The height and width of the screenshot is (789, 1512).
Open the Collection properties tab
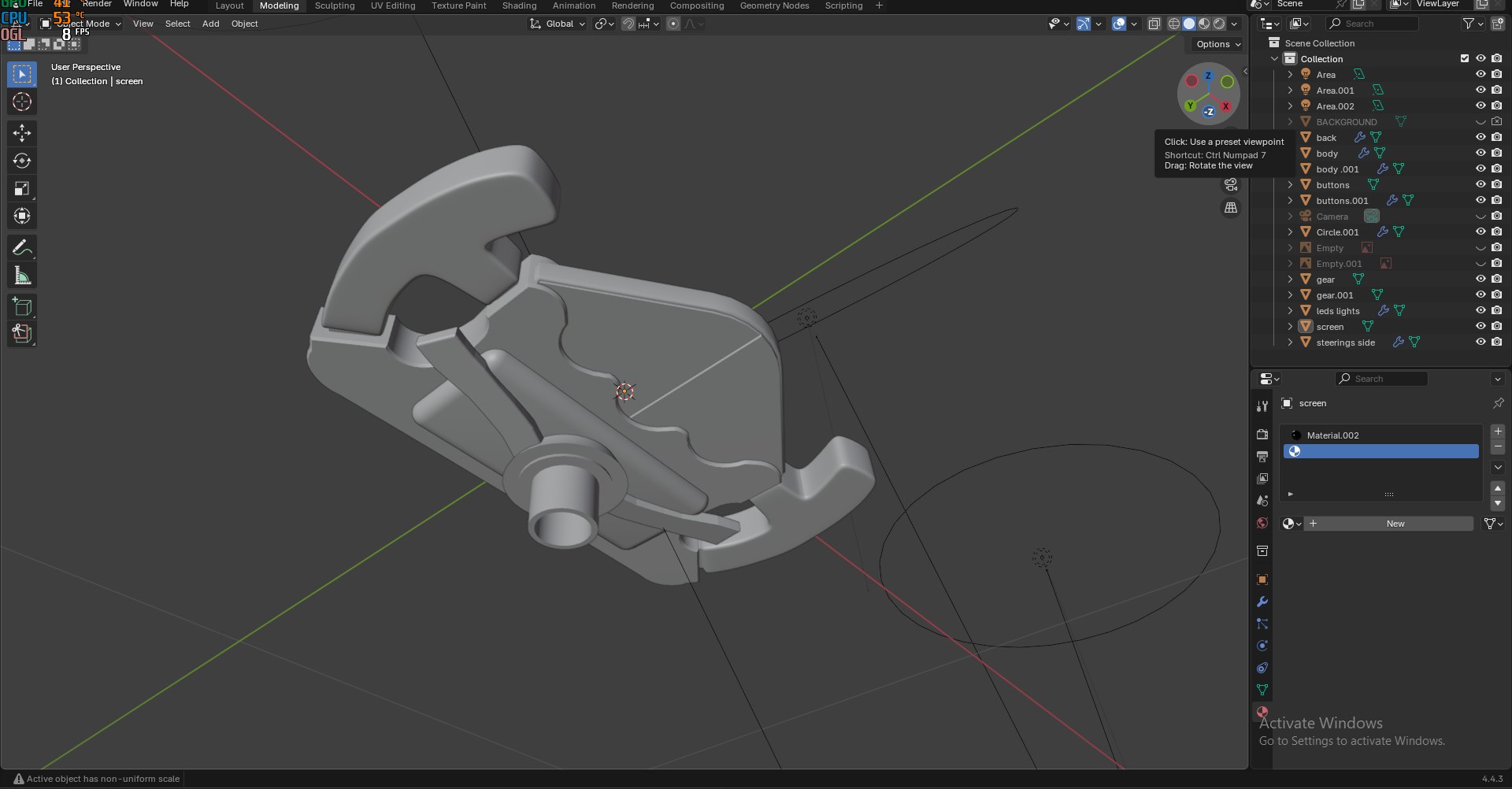coord(1262,550)
